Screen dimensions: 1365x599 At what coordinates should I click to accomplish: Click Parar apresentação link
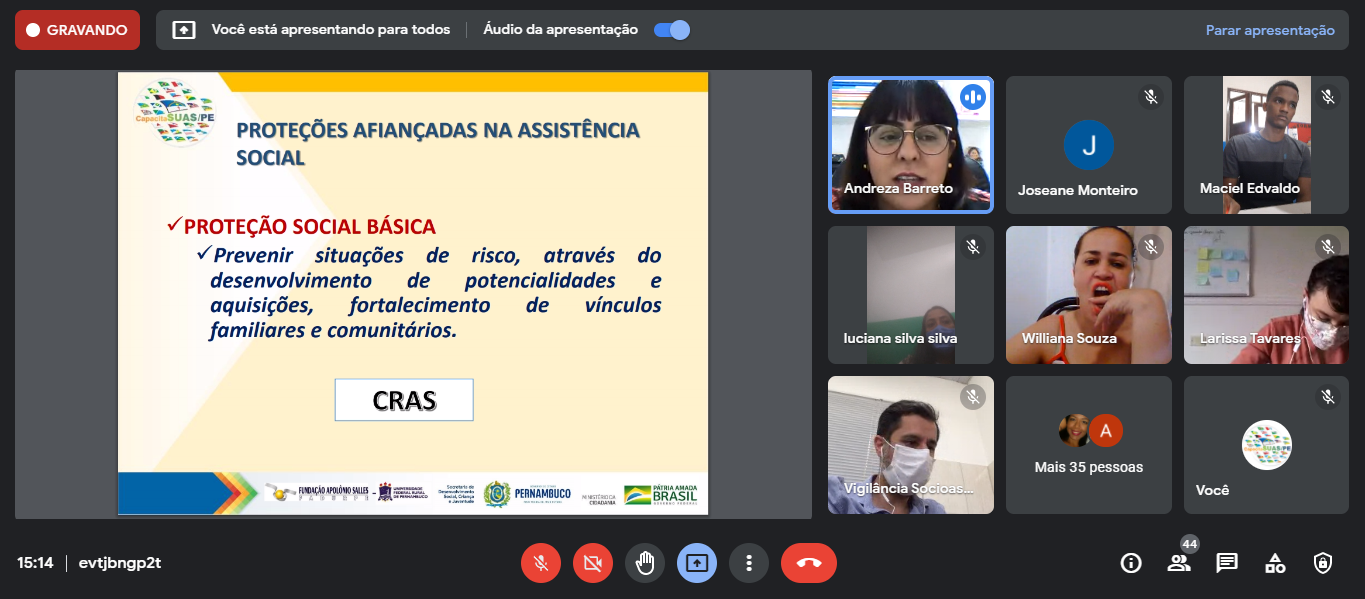coord(1269,30)
